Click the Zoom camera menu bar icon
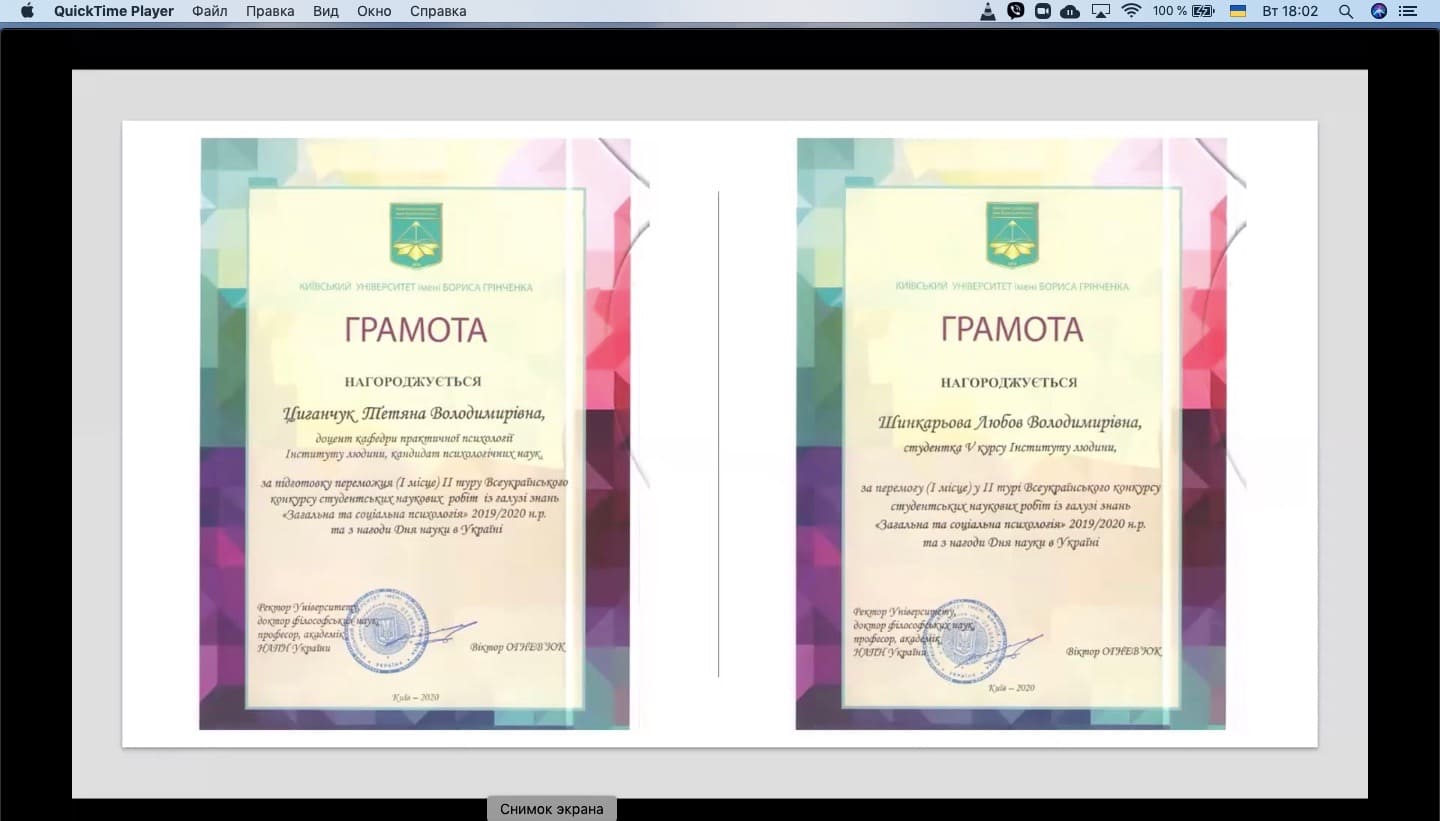 pos(1043,11)
